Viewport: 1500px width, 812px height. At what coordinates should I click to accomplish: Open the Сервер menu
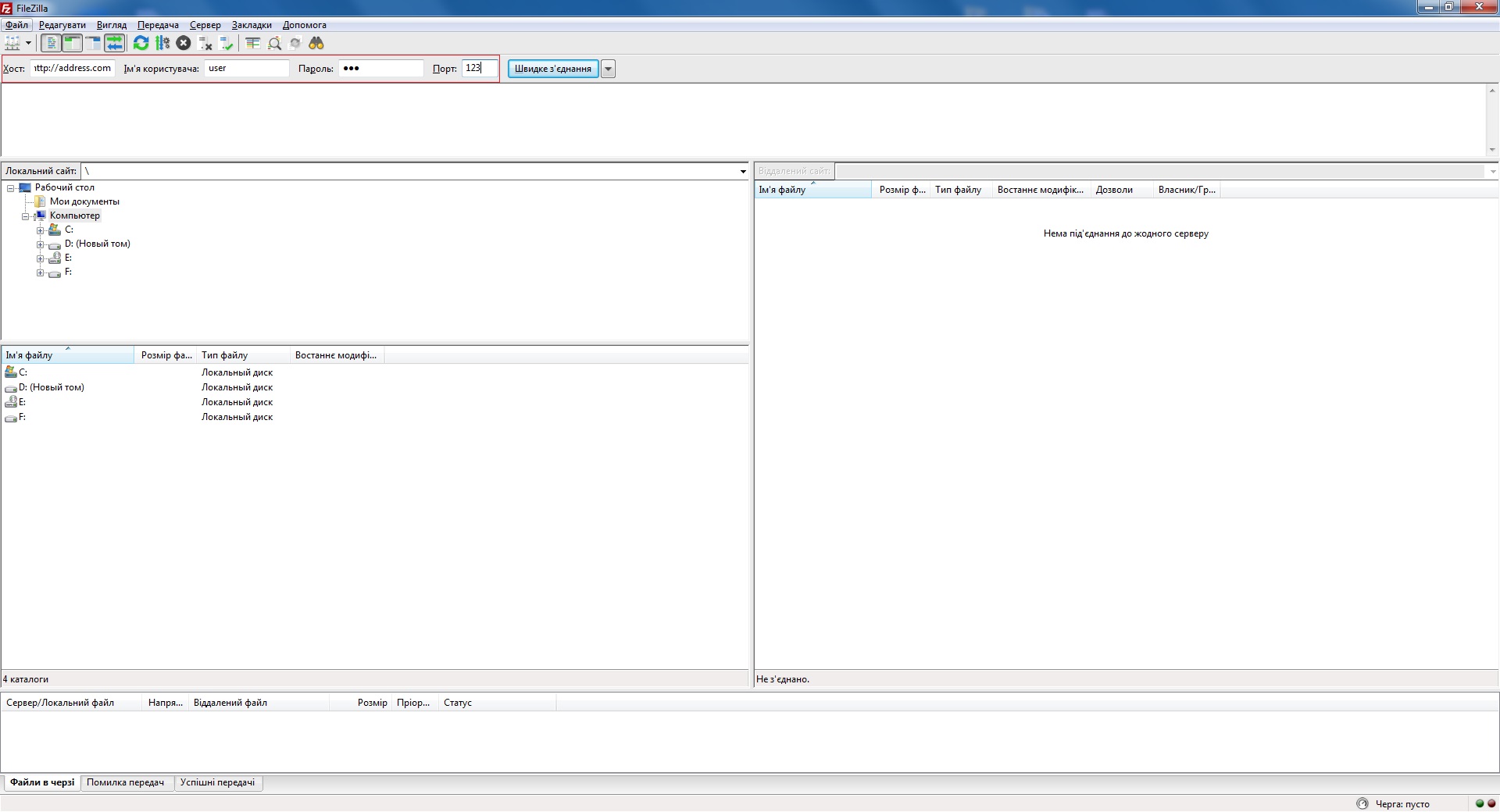[205, 25]
